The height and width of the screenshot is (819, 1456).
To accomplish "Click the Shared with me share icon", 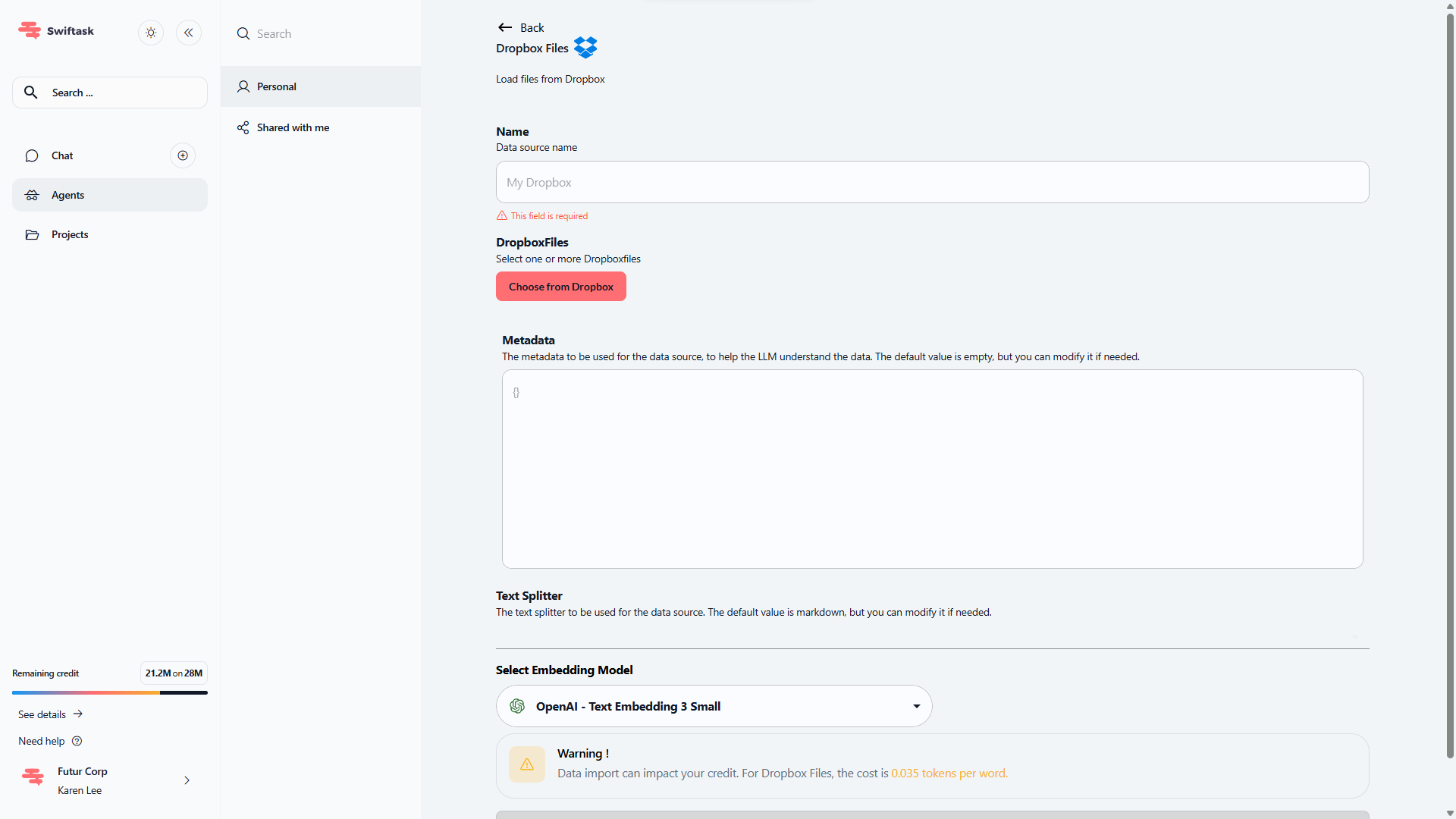I will tap(243, 127).
